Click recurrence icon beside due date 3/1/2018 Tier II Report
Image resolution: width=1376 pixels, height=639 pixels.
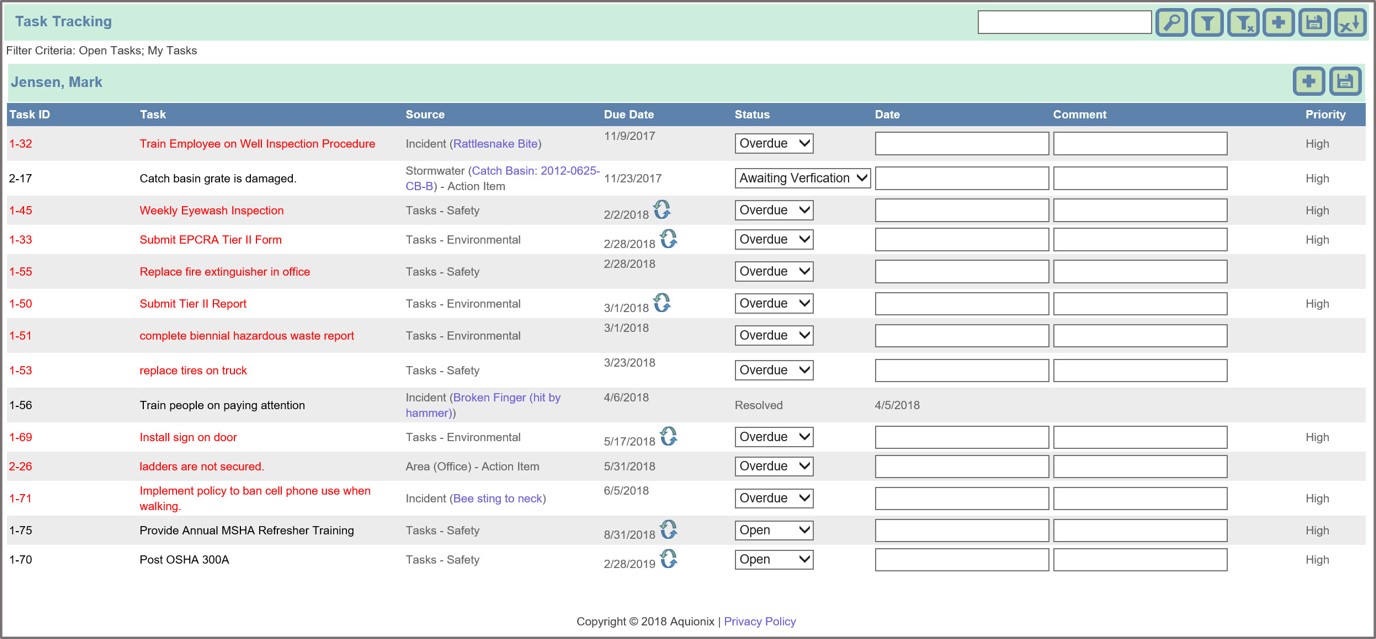click(x=662, y=302)
